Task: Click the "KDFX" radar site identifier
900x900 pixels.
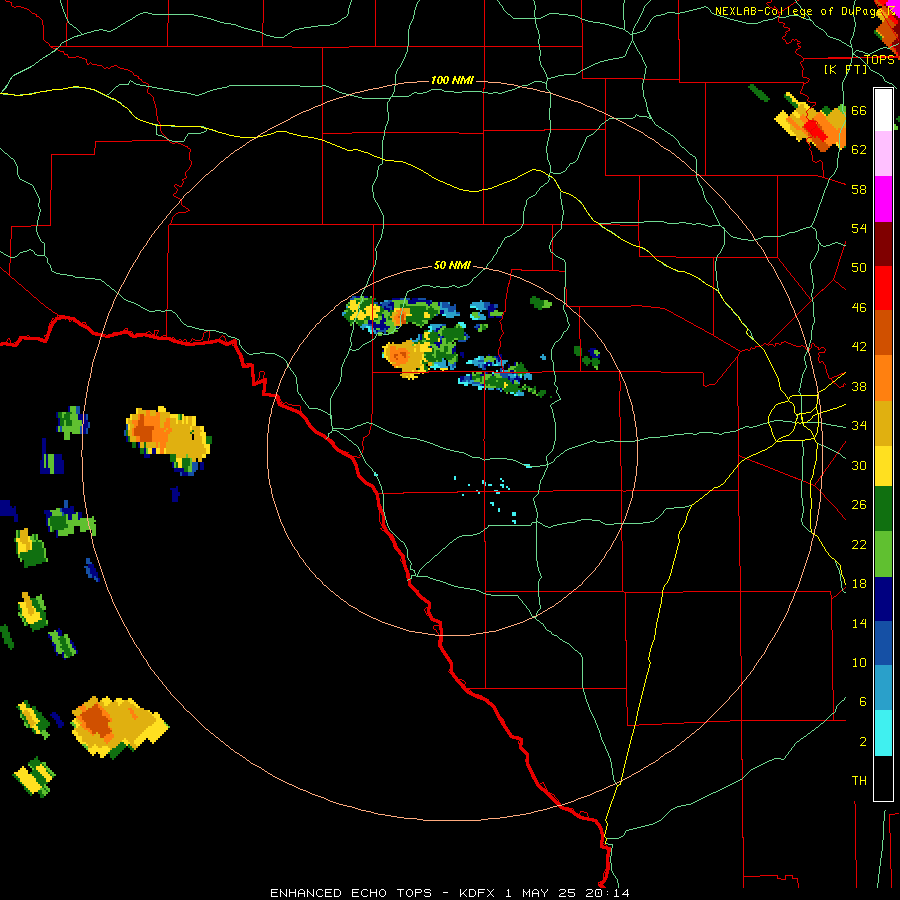Action: click(479, 893)
